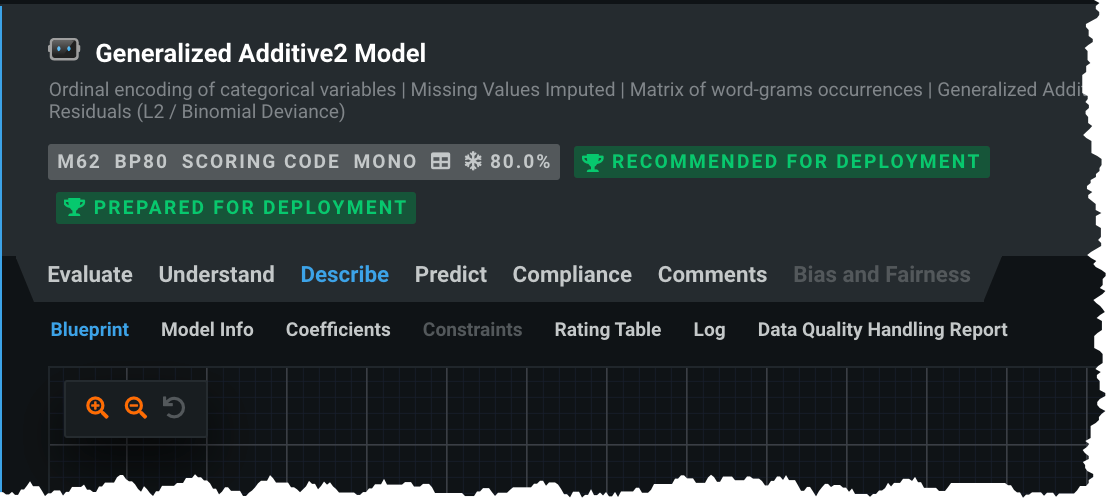This screenshot has height=498, width=1106.
Task: View the Coefficients sub-tab
Action: 338,330
